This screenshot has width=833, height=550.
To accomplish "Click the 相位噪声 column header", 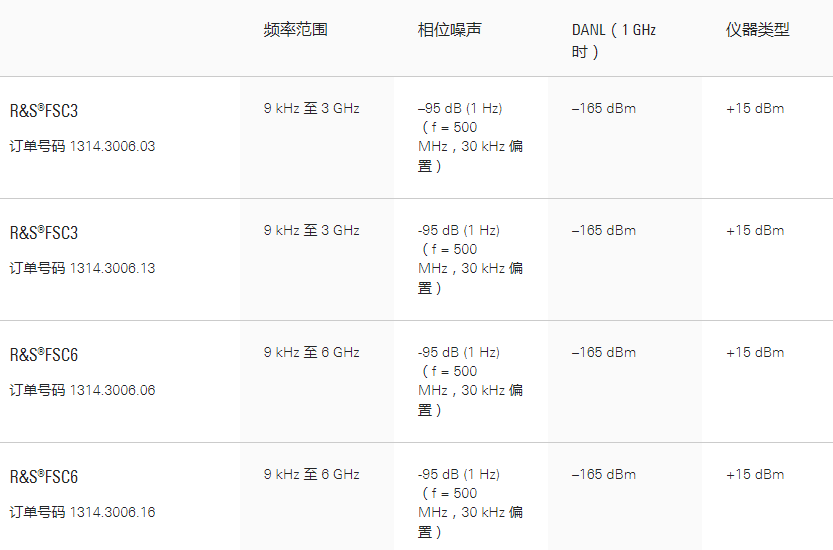I will tap(449, 30).
